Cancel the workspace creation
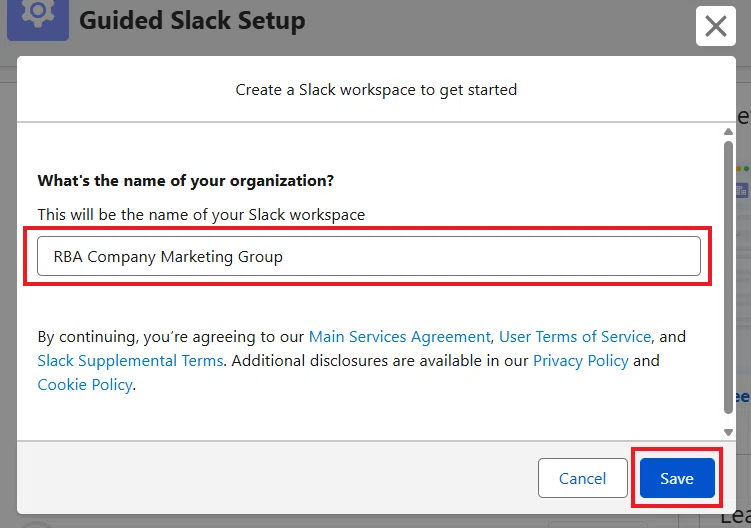This screenshot has height=528, width=751. (x=582, y=478)
